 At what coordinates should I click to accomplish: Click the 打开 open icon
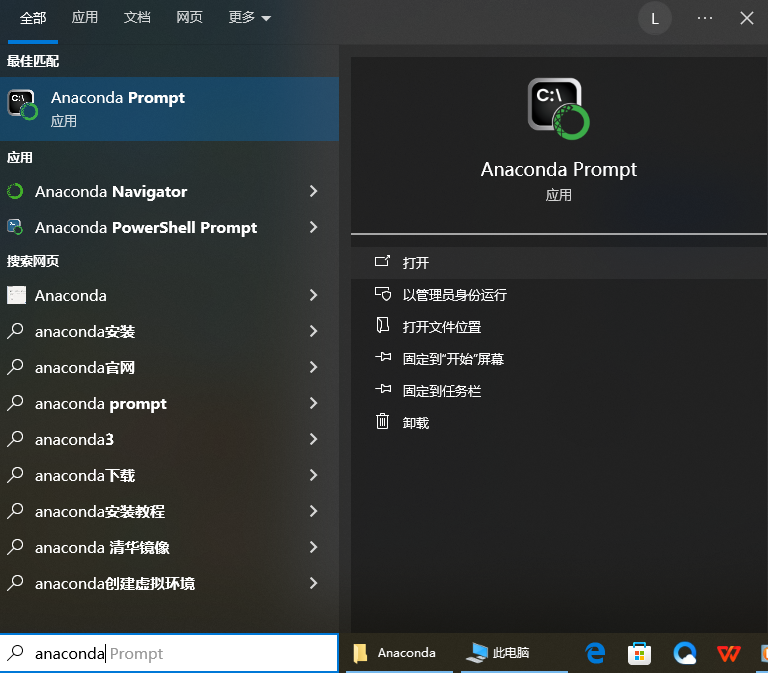tap(383, 262)
